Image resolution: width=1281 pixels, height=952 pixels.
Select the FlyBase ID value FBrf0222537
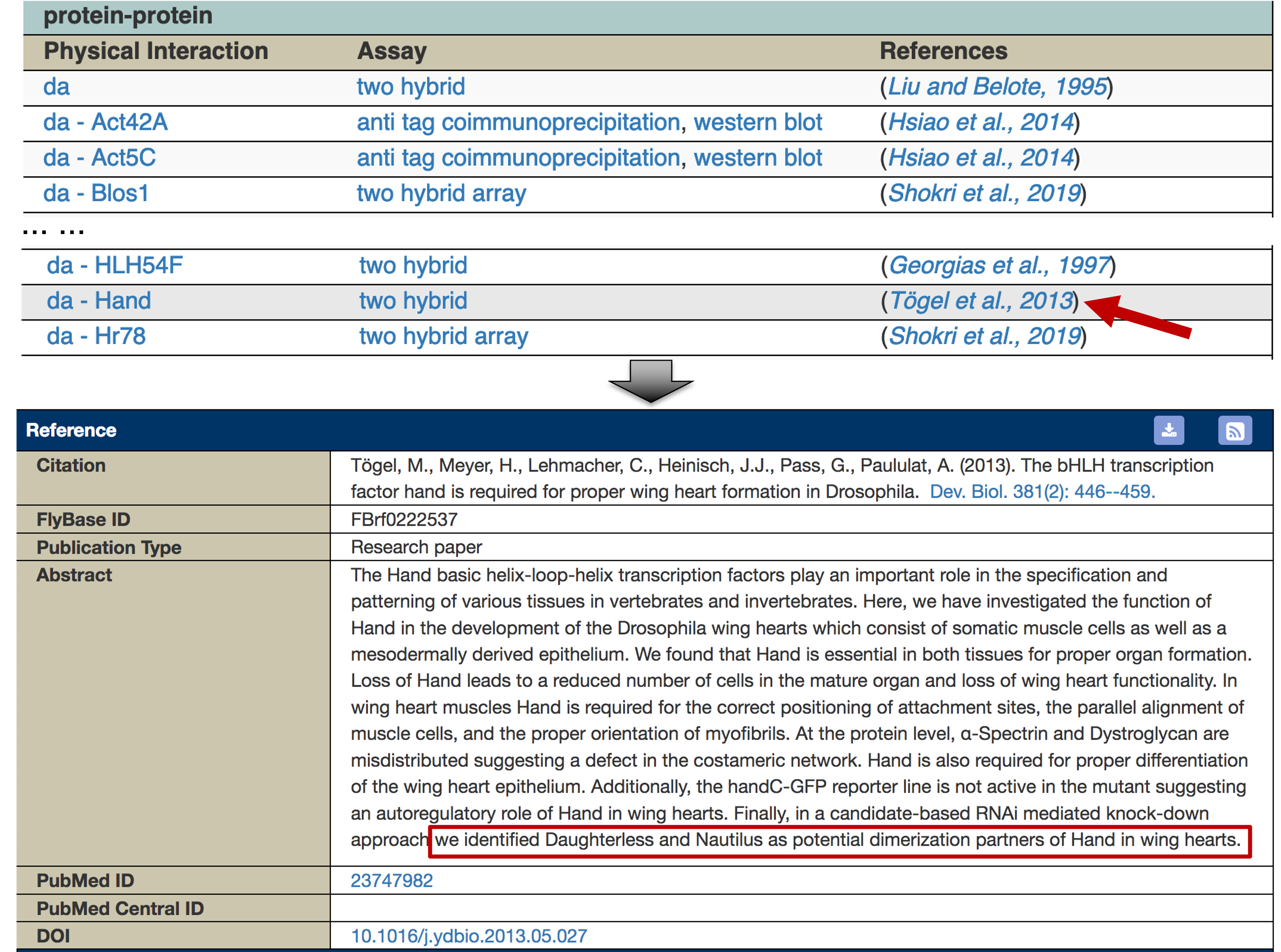pyautogui.click(x=404, y=520)
